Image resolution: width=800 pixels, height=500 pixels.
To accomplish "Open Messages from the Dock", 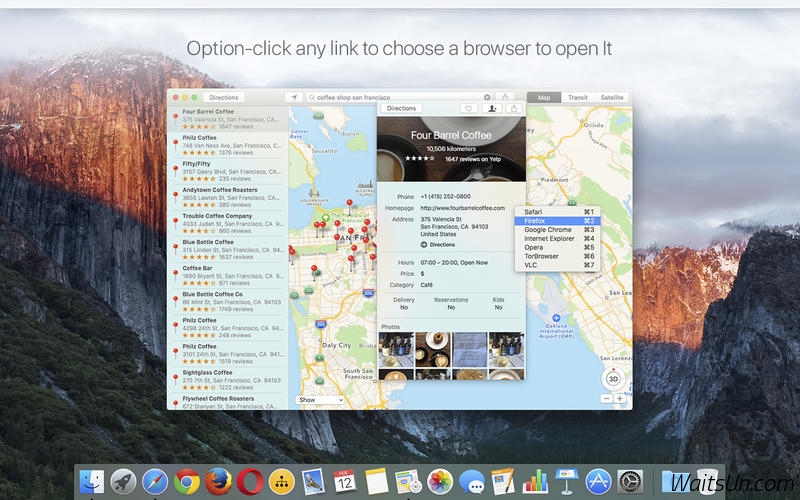I will (471, 482).
